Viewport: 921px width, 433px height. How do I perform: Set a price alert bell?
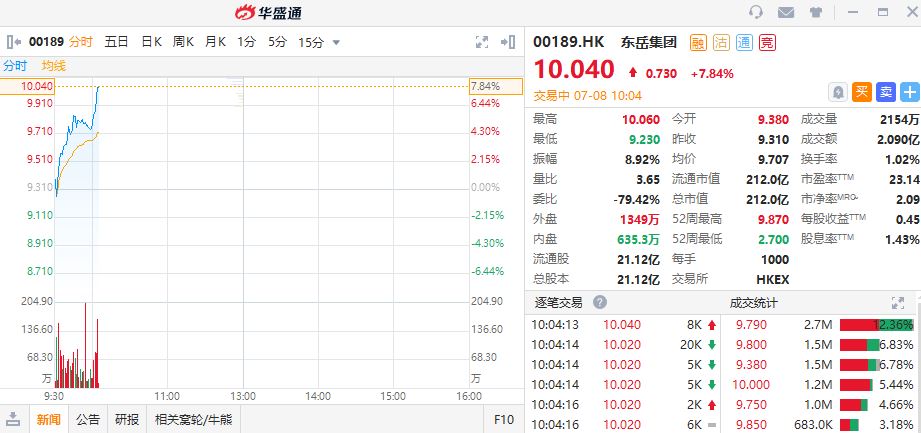tap(838, 92)
